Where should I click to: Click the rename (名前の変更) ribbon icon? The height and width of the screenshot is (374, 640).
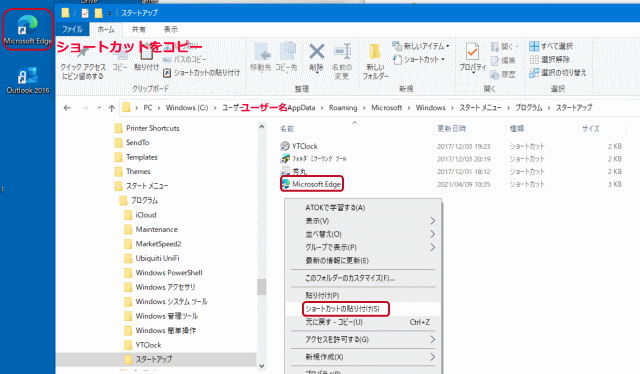click(342, 61)
